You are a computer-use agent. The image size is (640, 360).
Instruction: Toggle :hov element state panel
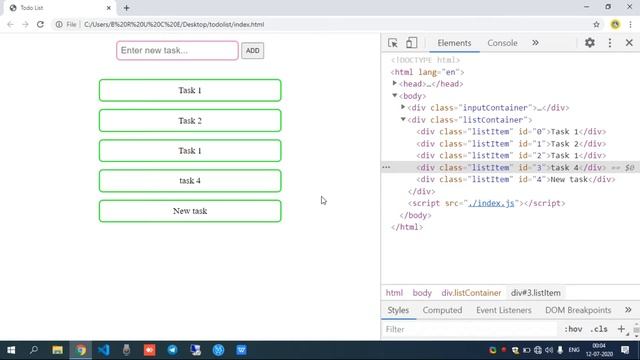click(573, 329)
